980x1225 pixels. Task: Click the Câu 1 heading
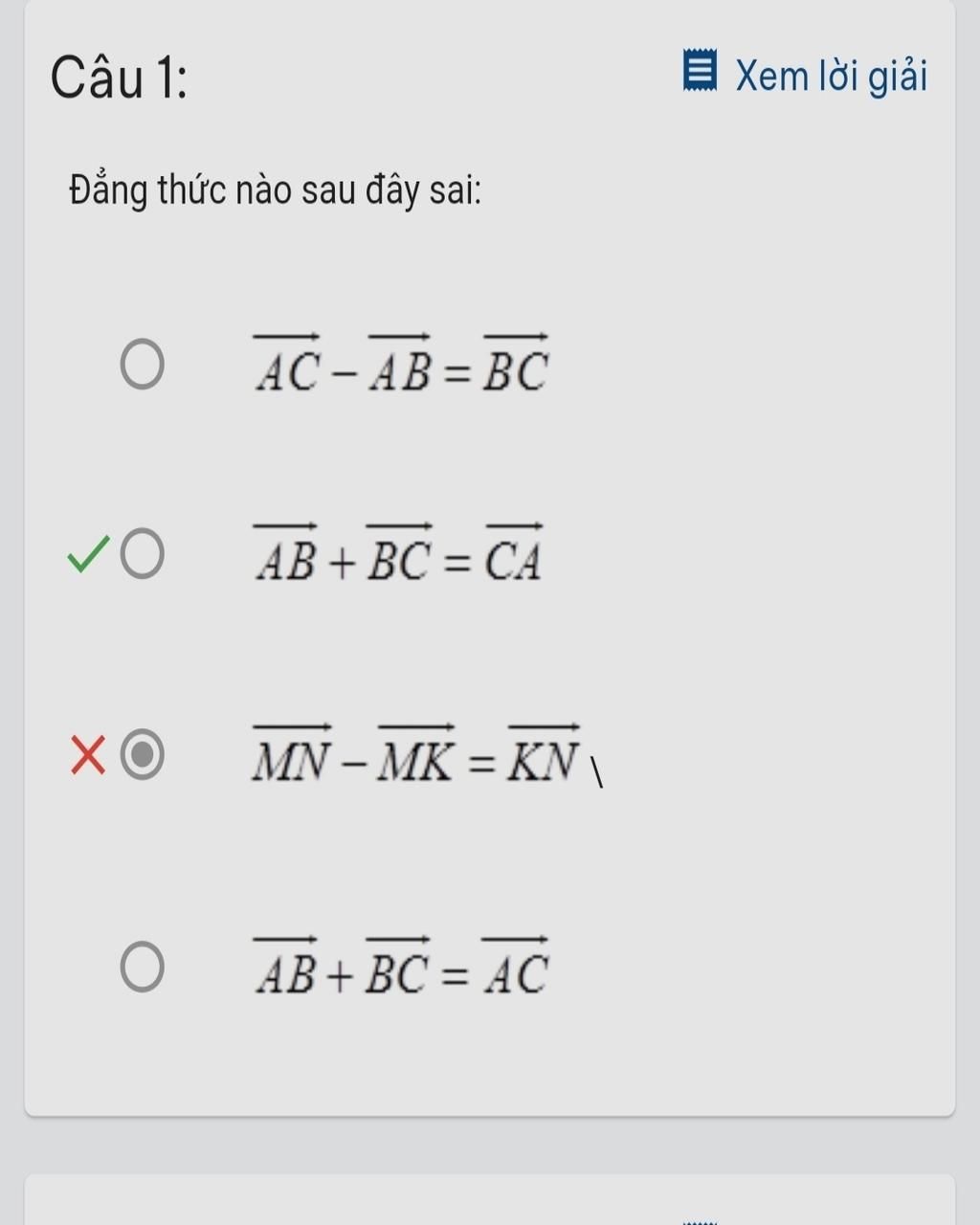[x=119, y=78]
